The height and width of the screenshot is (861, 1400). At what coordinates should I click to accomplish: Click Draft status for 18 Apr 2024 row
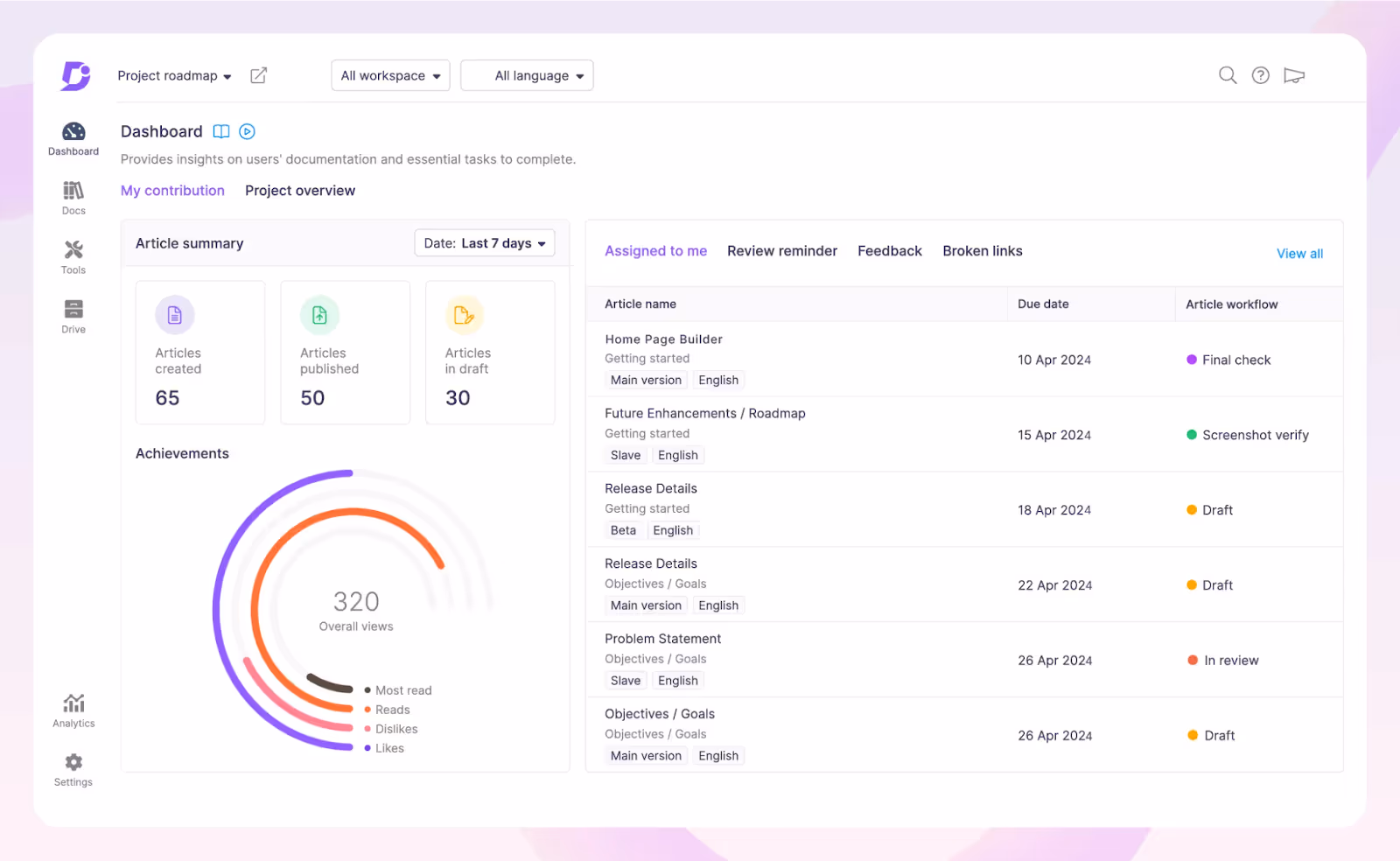click(1210, 510)
